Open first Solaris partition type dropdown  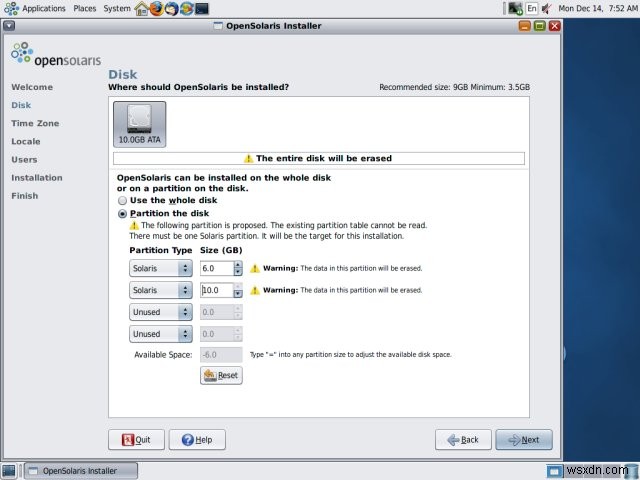click(161, 268)
